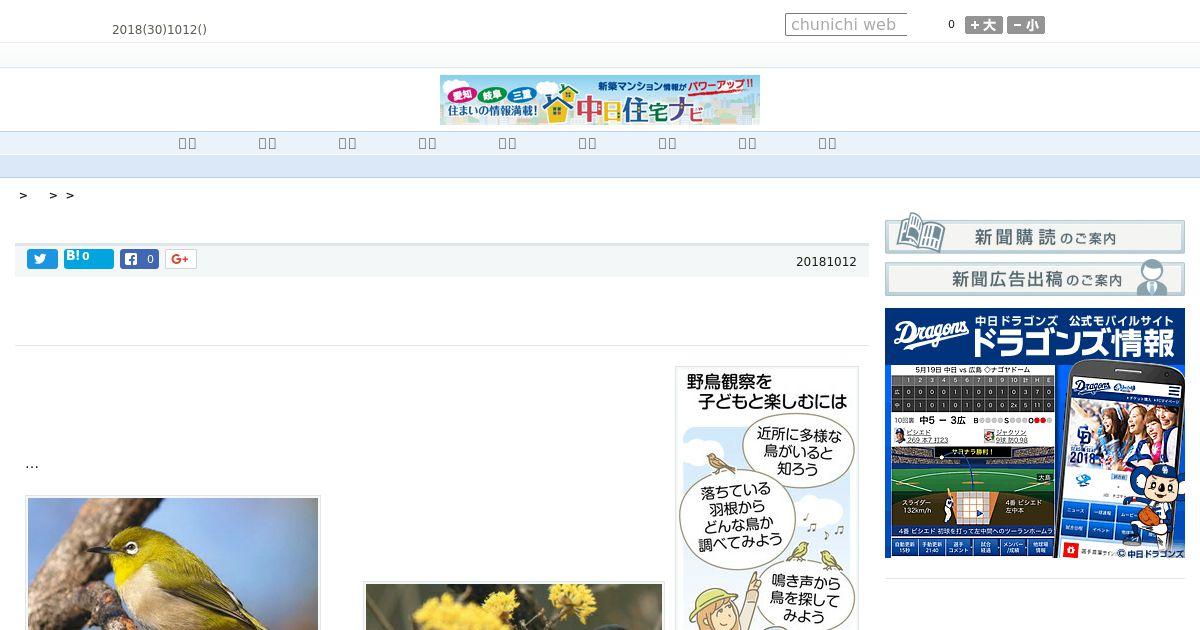Open the 野鳥観察を子どもと楽しむには illustration
This screenshot has width=1200, height=630.
pyautogui.click(x=767, y=498)
